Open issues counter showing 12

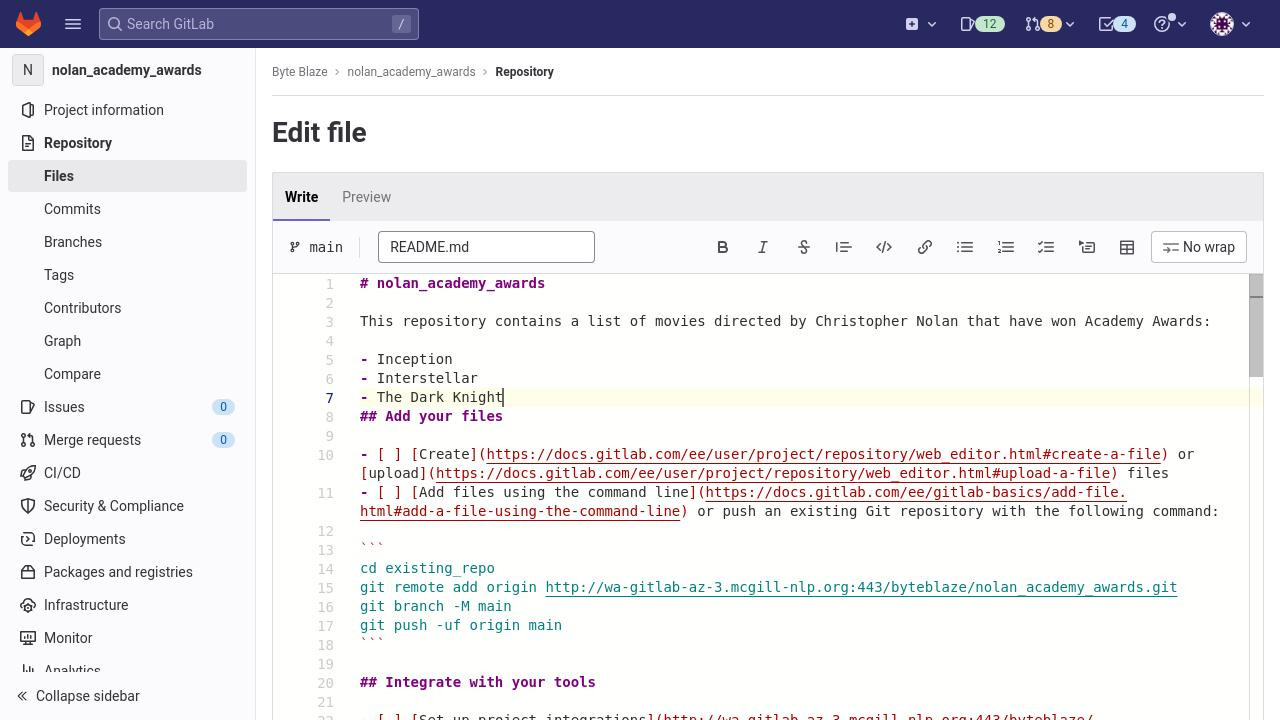tap(982, 24)
